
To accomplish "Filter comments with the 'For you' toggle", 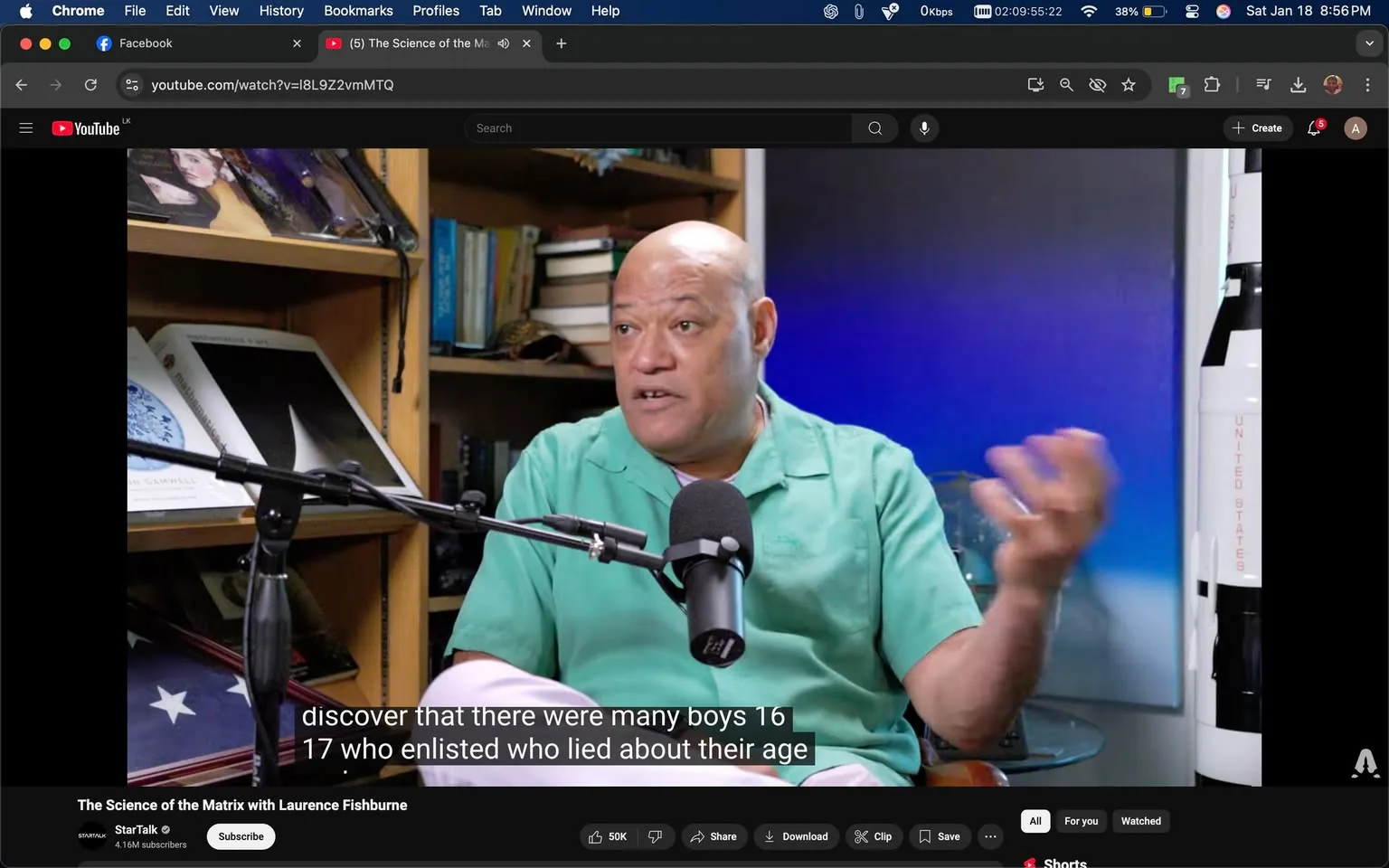I will 1080,821.
